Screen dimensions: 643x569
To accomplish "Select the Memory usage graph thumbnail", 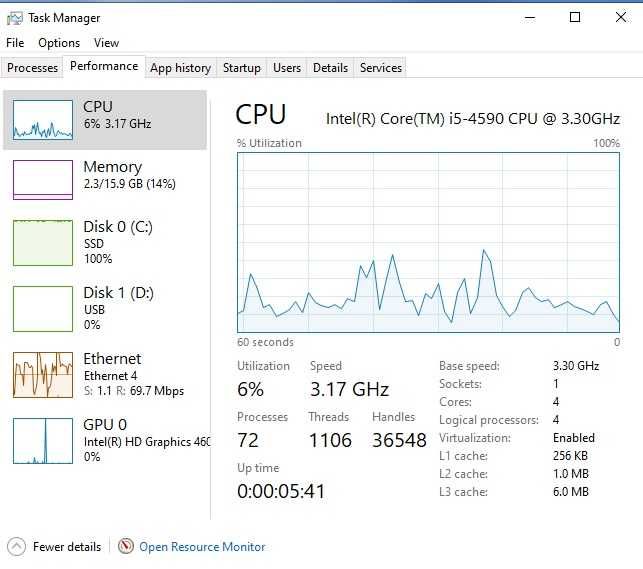I will [43, 180].
